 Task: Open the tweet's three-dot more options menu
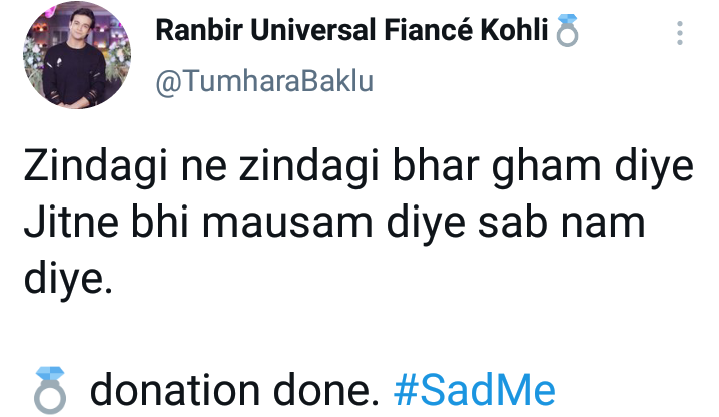(x=680, y=36)
